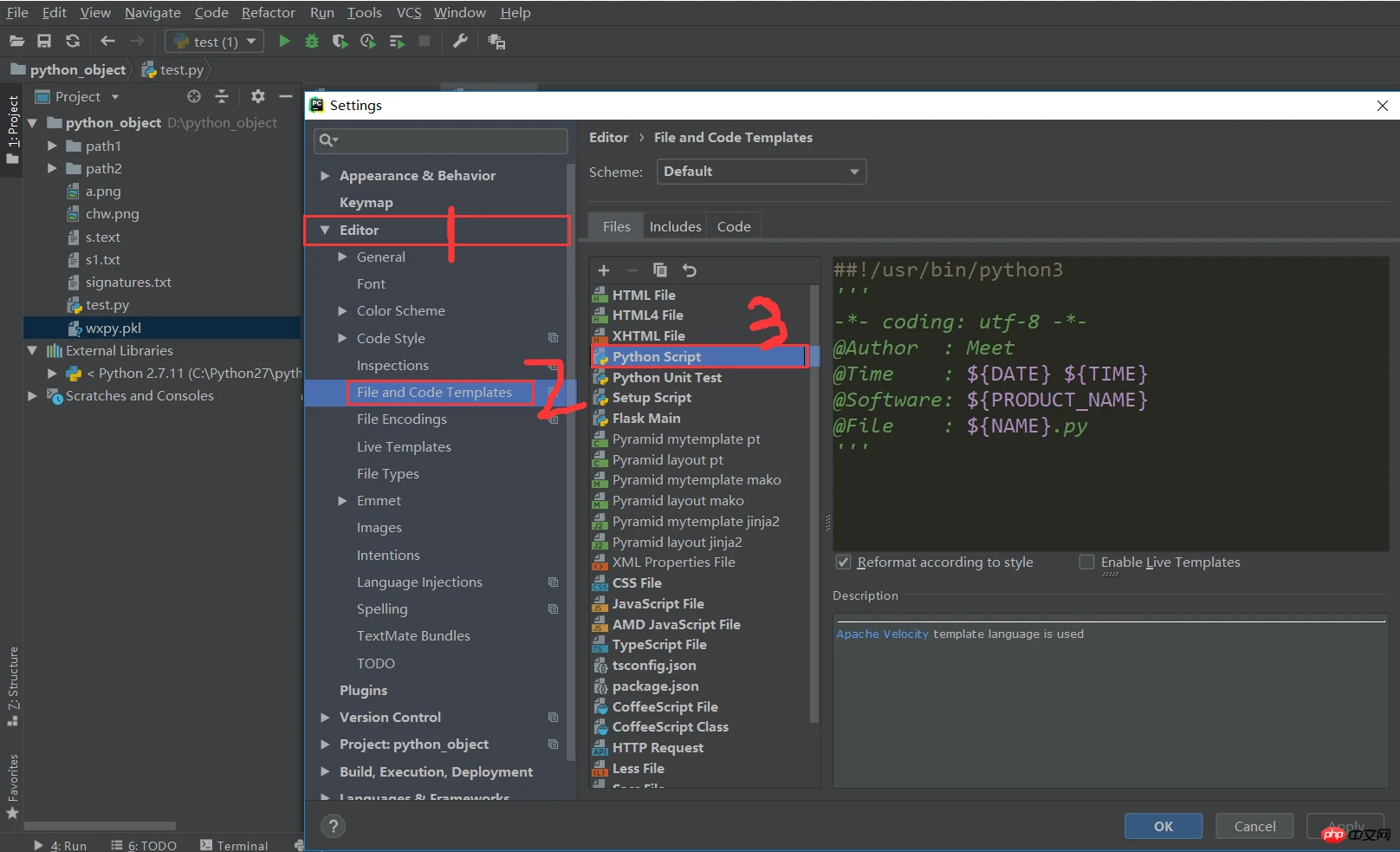
Task: Expand the path1 folder
Action: pyautogui.click(x=52, y=146)
